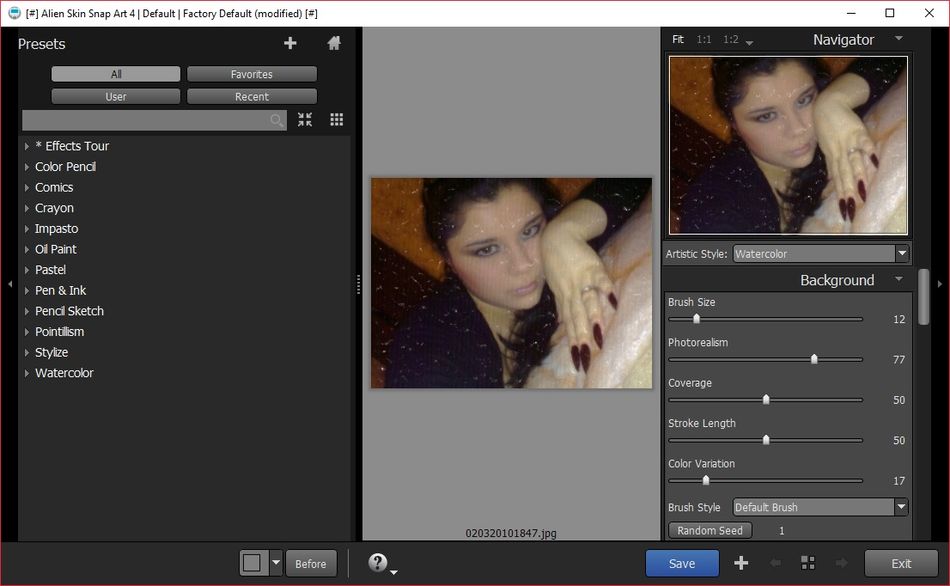Open the help question mark icon

coord(377,562)
